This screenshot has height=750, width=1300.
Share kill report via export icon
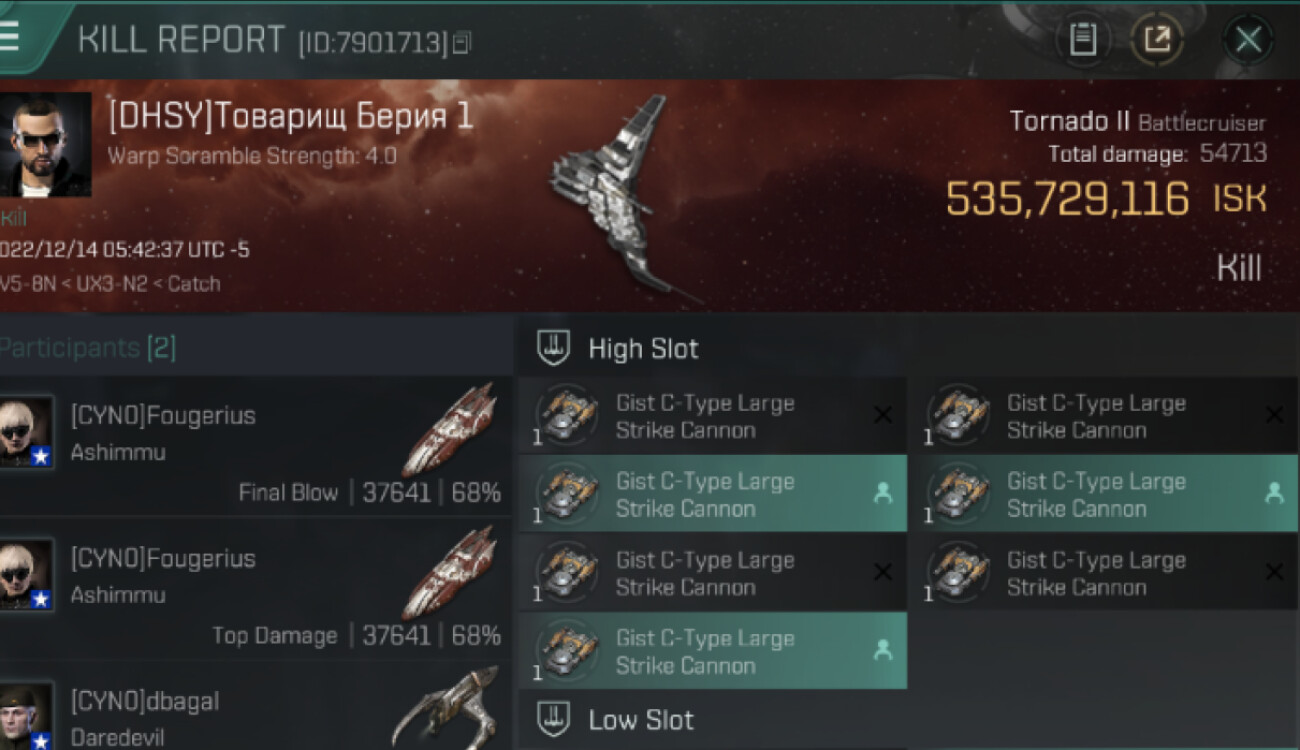click(x=1157, y=40)
